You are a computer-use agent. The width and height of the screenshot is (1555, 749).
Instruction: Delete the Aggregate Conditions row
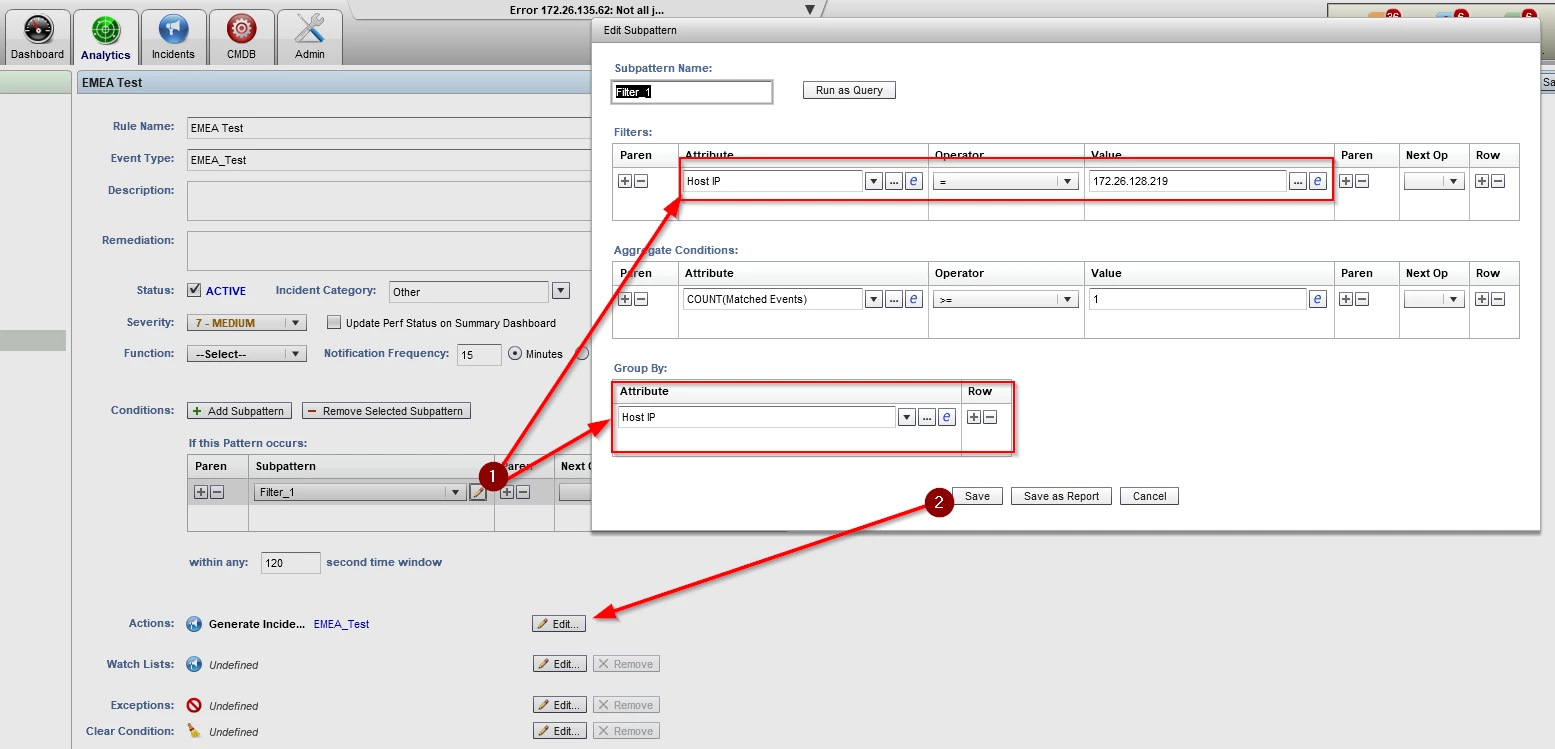coord(1498,299)
